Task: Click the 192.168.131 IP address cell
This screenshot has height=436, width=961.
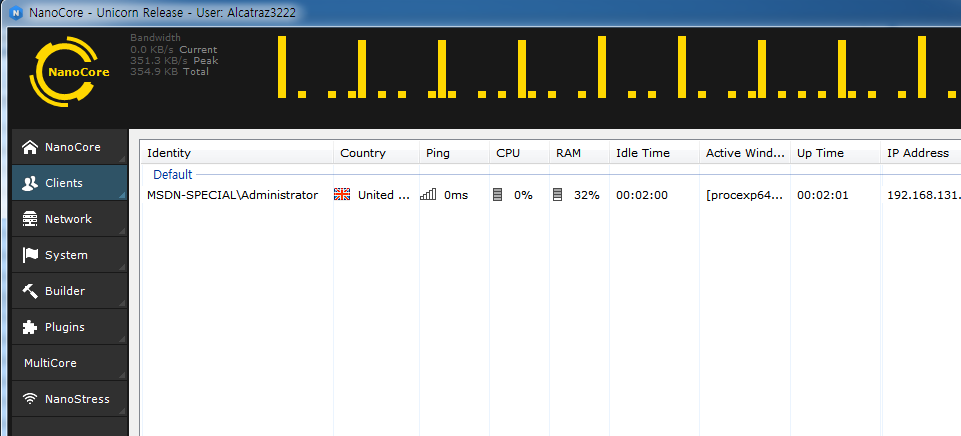Action: coord(924,195)
